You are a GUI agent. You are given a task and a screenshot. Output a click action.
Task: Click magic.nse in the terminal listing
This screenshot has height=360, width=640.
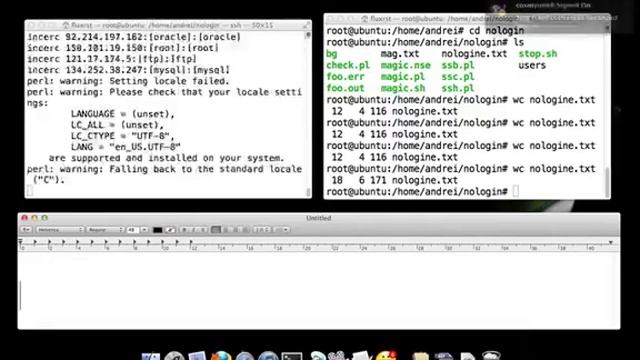(x=405, y=65)
